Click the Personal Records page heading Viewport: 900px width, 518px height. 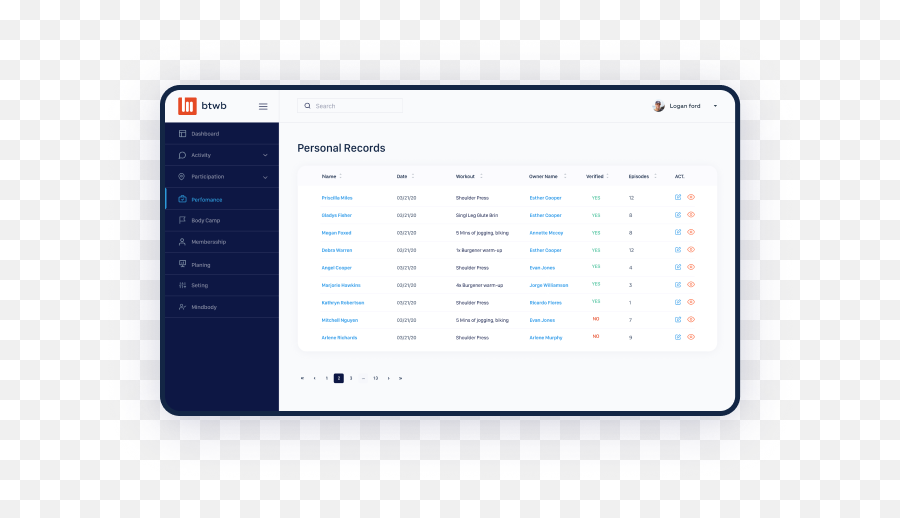click(341, 148)
